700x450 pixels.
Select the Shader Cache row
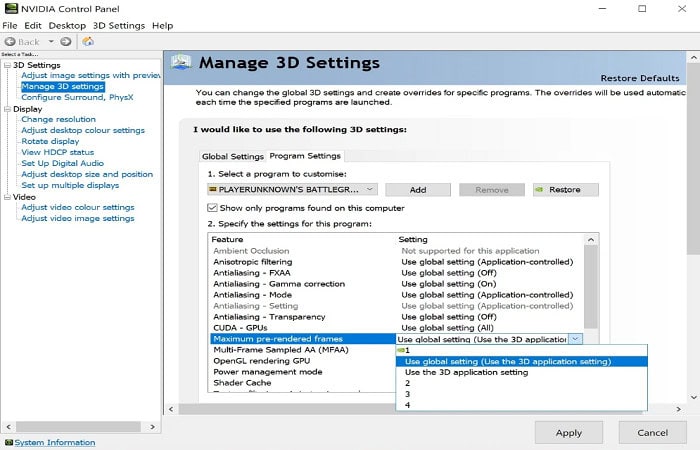(303, 383)
